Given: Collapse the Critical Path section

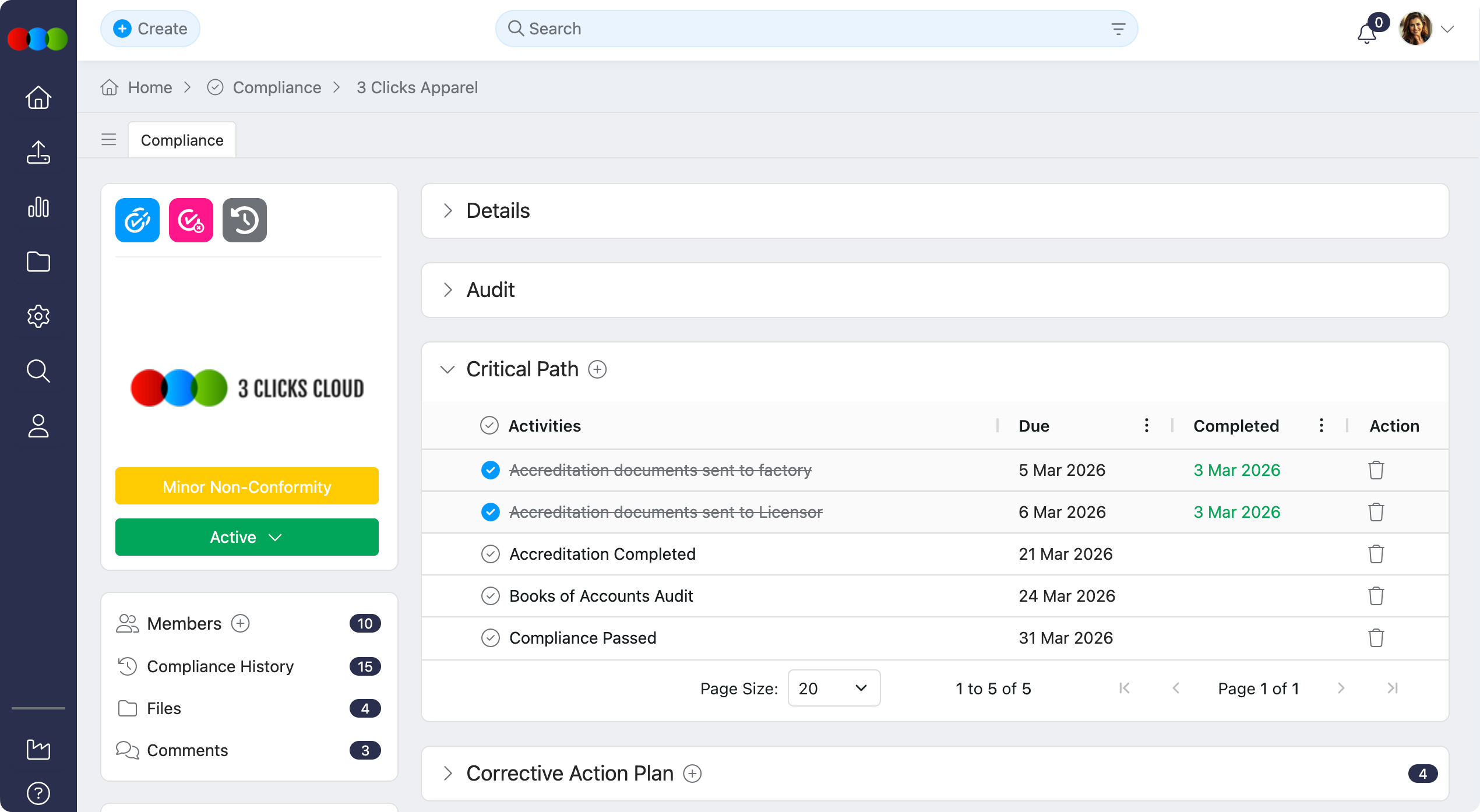Looking at the screenshot, I should 447,369.
